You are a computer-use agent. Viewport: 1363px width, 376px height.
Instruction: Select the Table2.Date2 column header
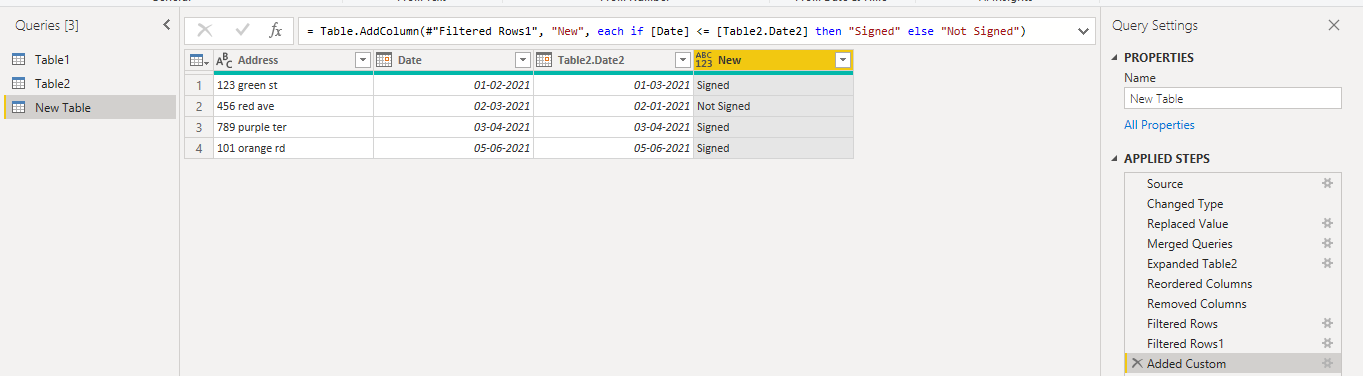click(613, 61)
